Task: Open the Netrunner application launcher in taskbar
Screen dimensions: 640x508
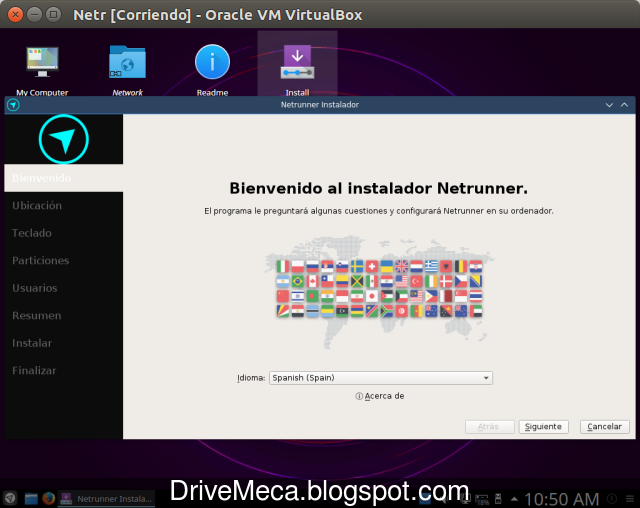Action: 10,498
